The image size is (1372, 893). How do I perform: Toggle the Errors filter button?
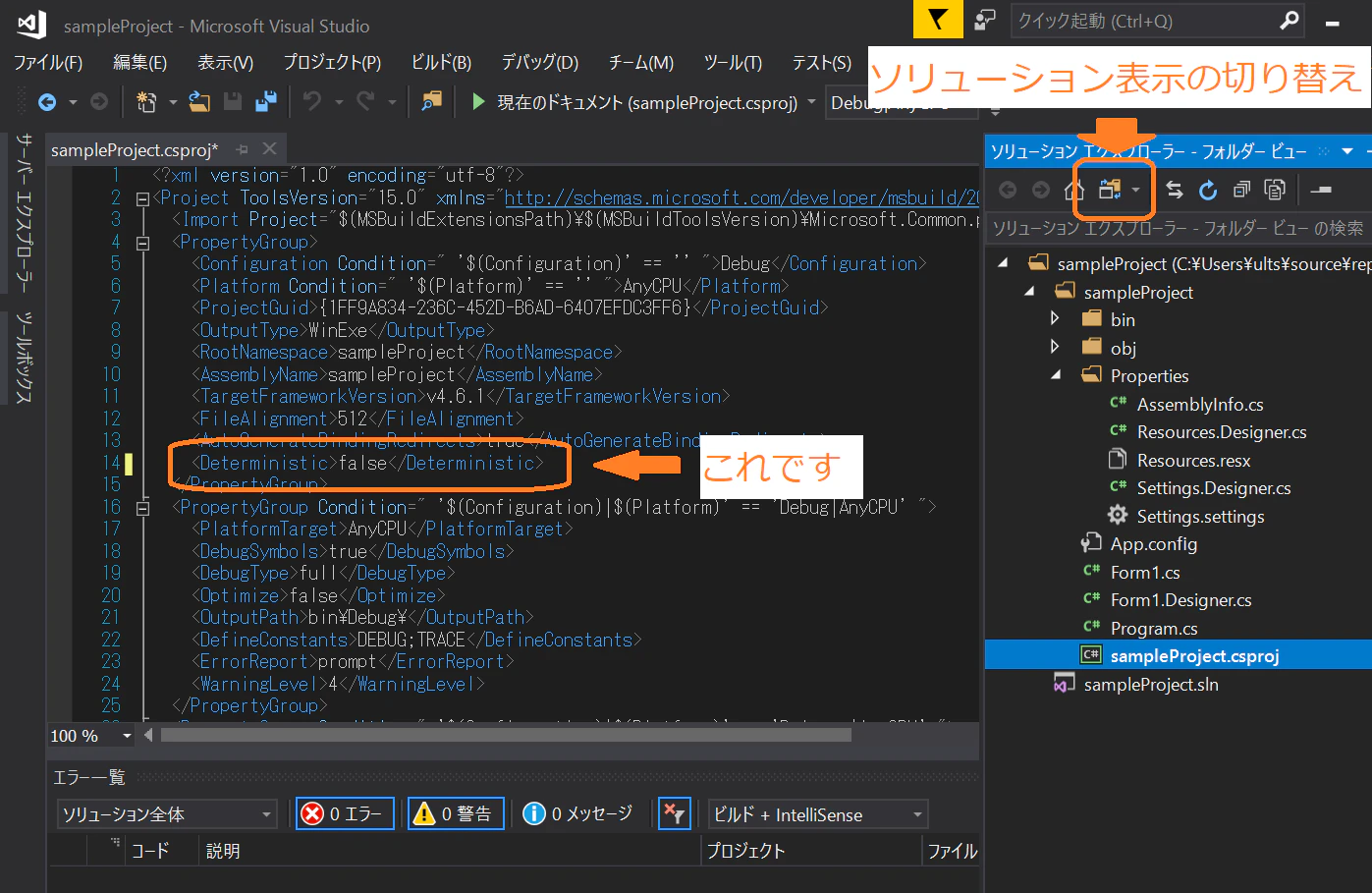click(345, 813)
